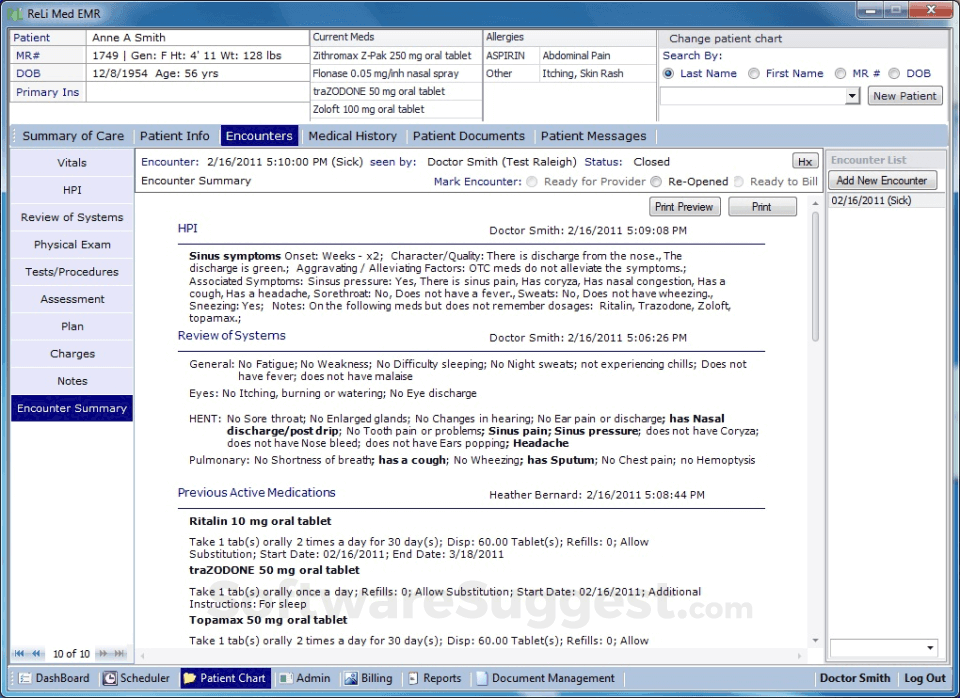Click the Print Preview button
The width and height of the screenshot is (960, 698).
[684, 206]
